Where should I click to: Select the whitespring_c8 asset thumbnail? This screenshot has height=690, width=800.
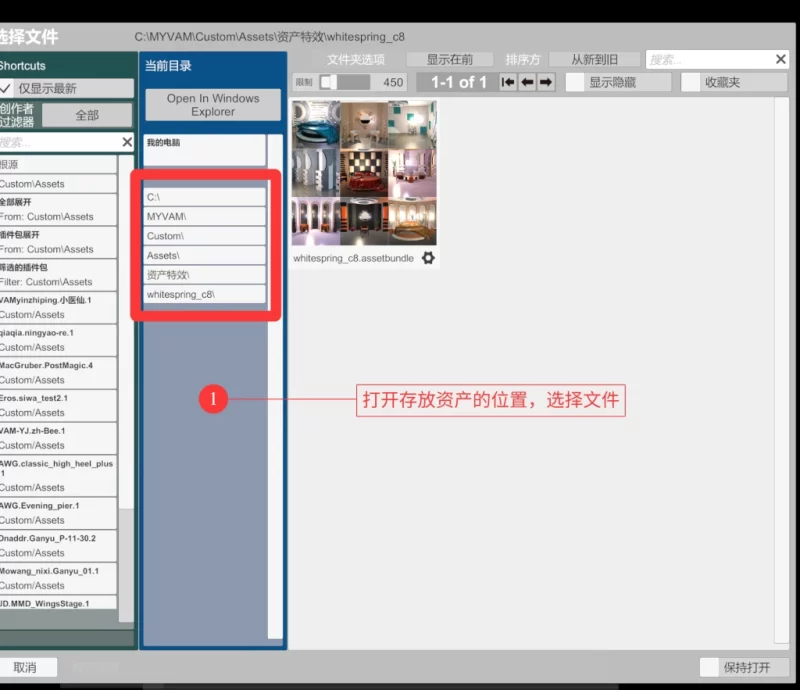[364, 173]
